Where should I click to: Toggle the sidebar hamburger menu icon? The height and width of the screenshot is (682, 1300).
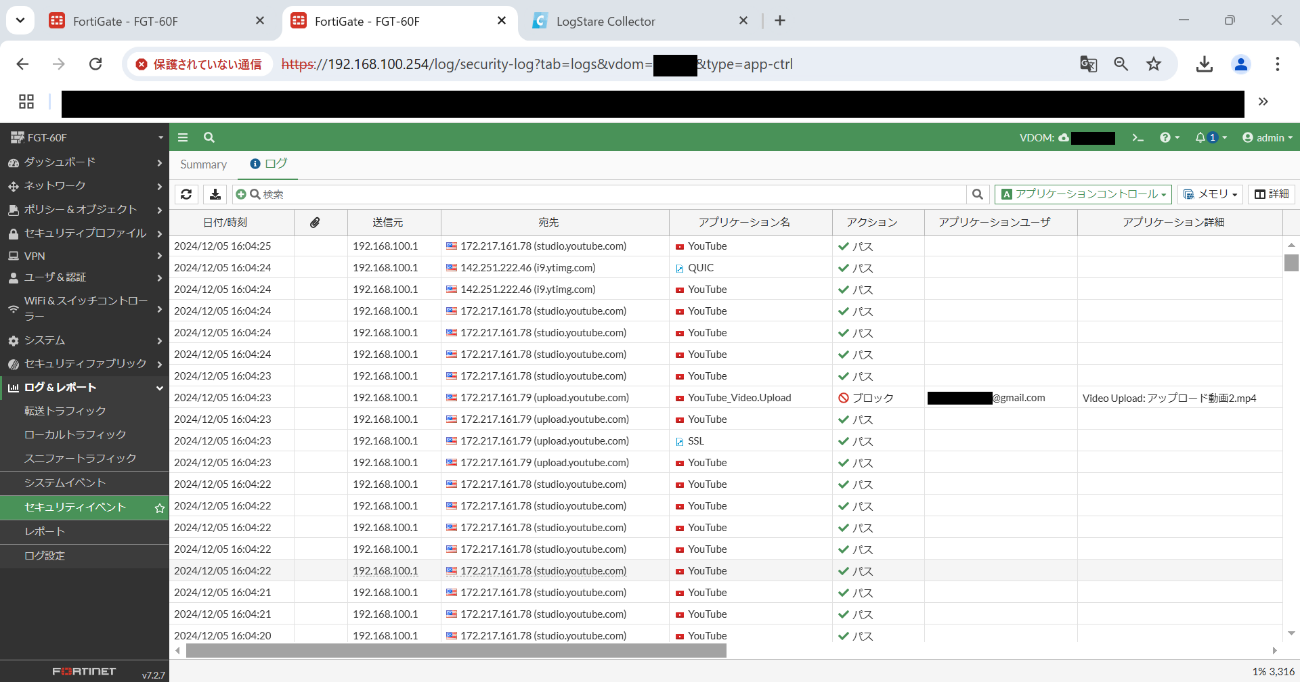[x=183, y=138]
